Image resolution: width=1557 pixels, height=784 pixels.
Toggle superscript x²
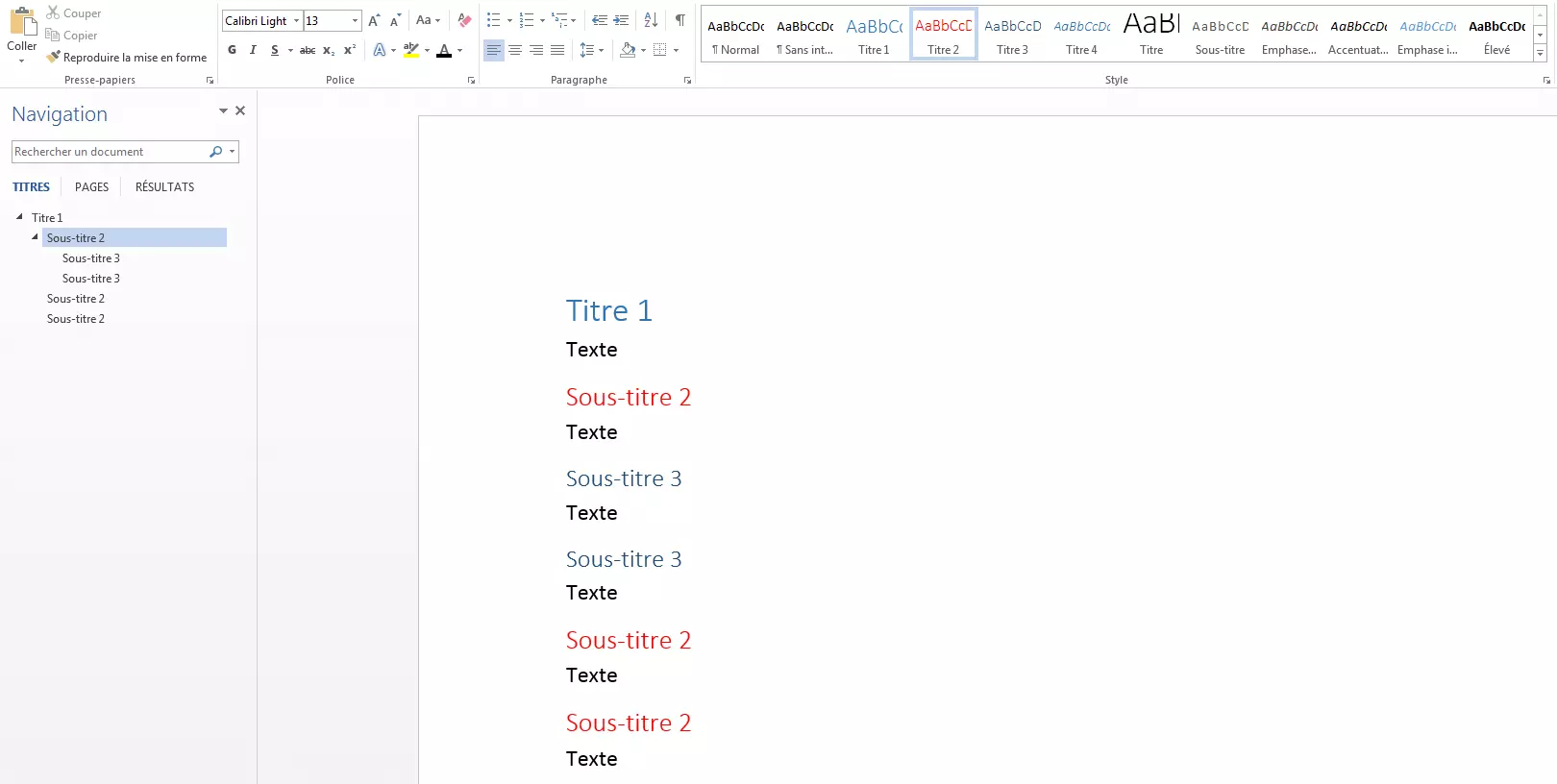pos(350,50)
